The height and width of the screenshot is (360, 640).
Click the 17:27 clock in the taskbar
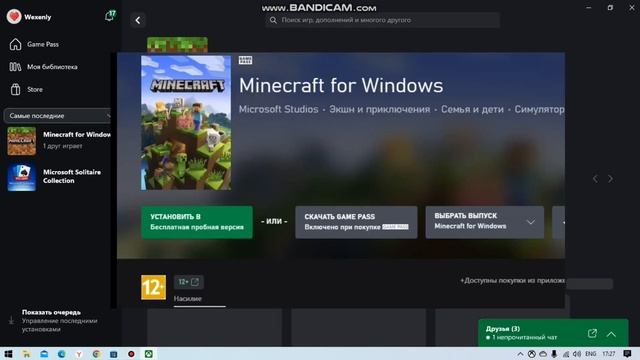(609, 354)
